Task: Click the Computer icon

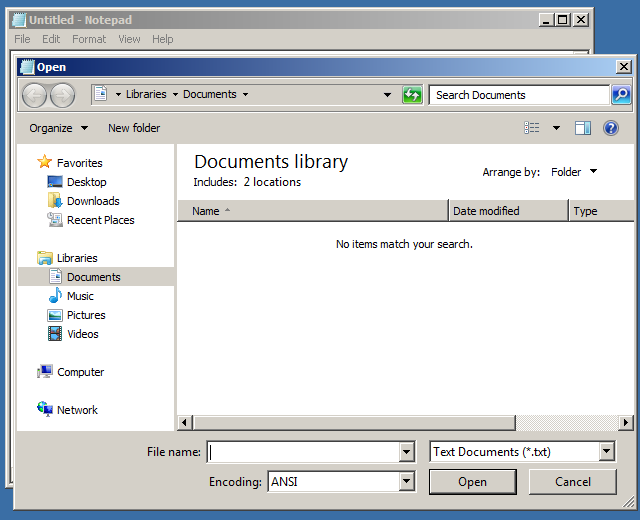Action: point(44,371)
